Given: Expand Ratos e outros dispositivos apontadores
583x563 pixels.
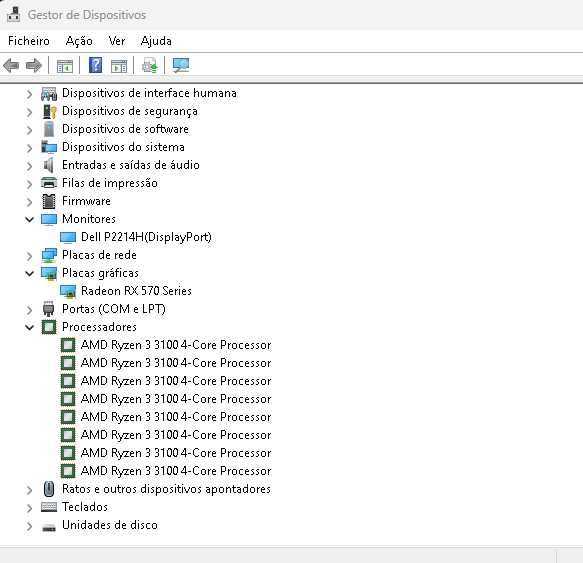Looking at the screenshot, I should (x=29, y=490).
